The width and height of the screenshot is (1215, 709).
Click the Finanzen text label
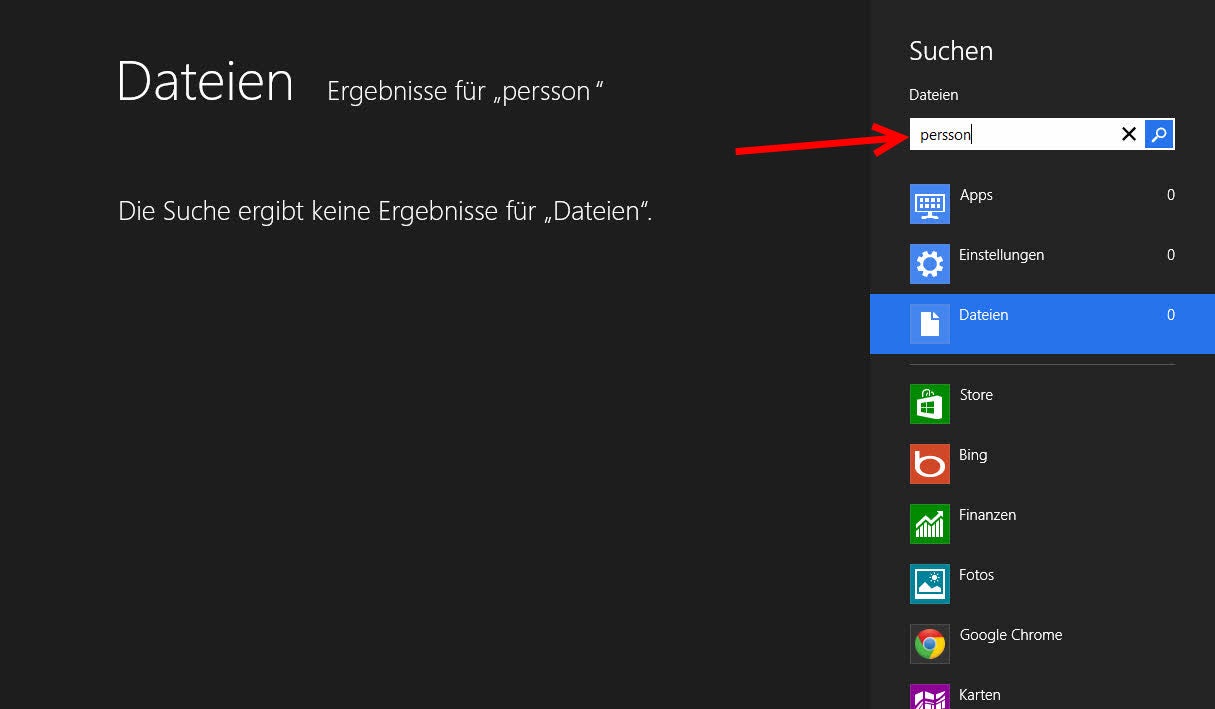pyautogui.click(x=987, y=515)
